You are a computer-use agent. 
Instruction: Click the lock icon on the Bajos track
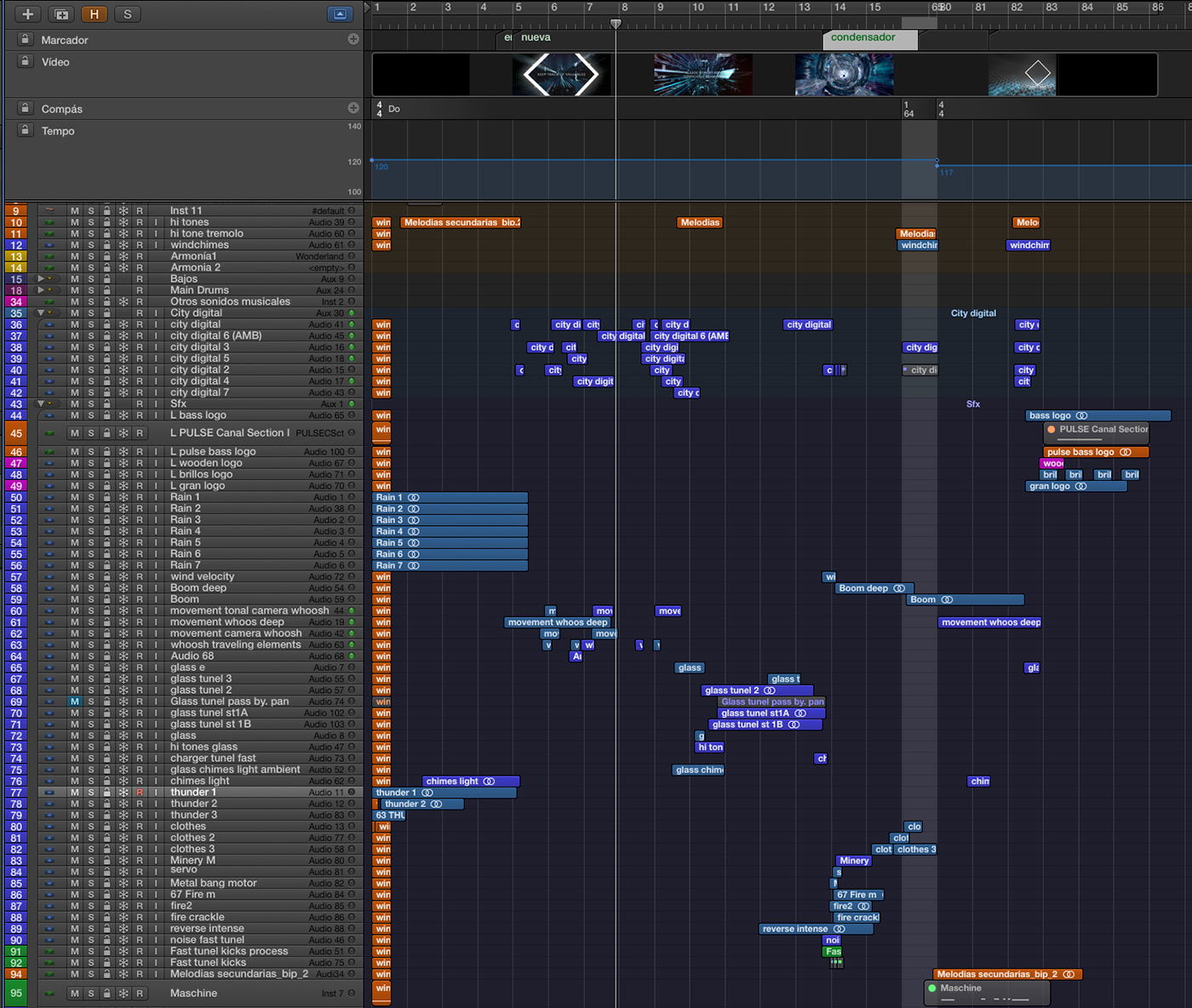[x=107, y=279]
